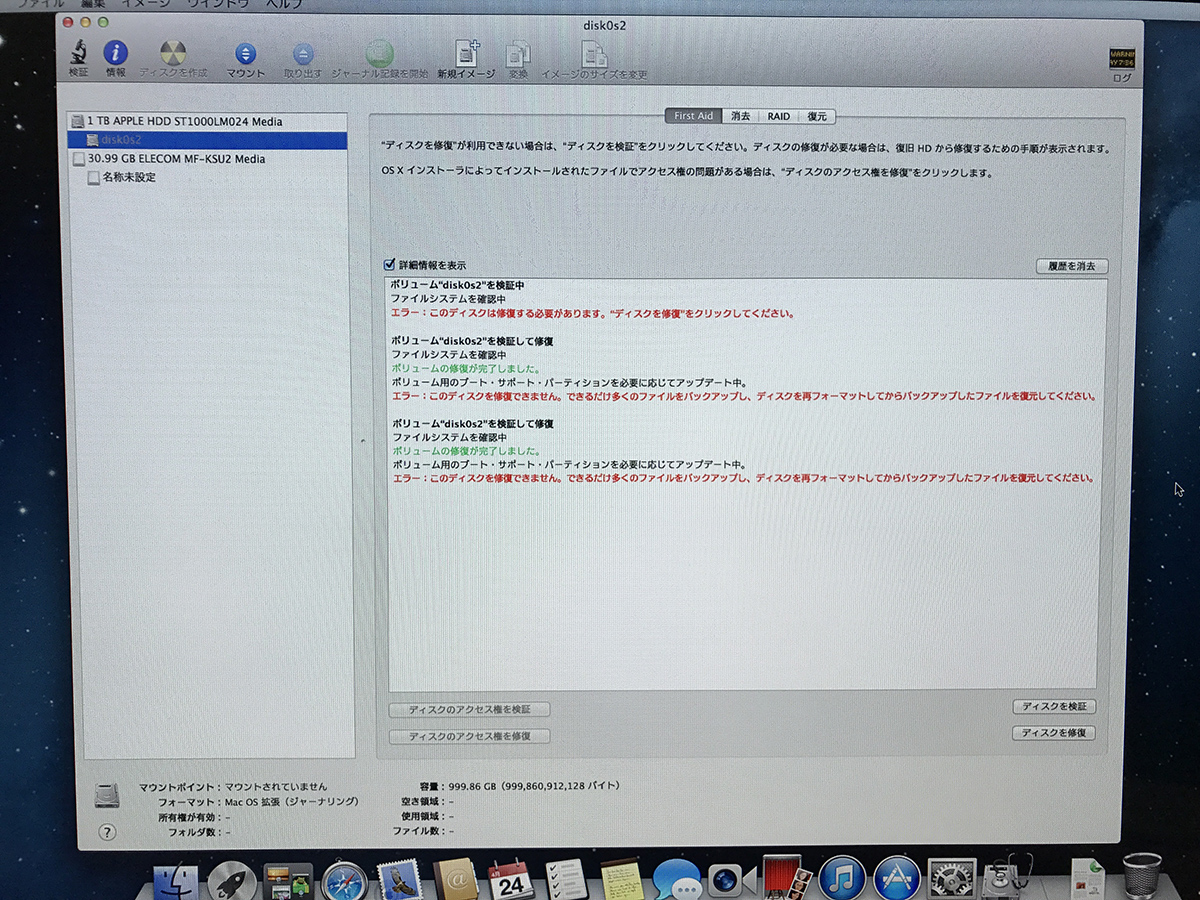Click イメージのサイズを変更 (Resize Image) toolbar icon
The height and width of the screenshot is (900, 1200).
tap(594, 56)
